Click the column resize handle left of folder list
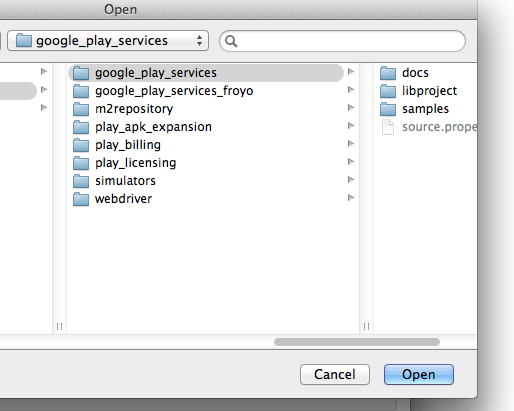The width and height of the screenshot is (514, 411). pos(59,326)
